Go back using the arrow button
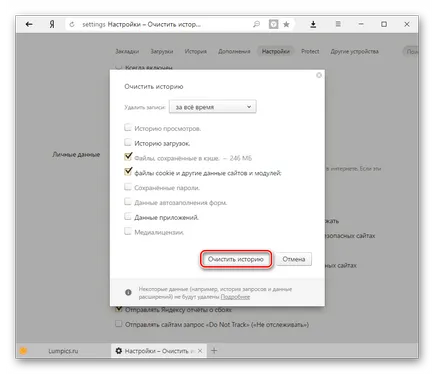The height and width of the screenshot is (374, 434). [29, 24]
